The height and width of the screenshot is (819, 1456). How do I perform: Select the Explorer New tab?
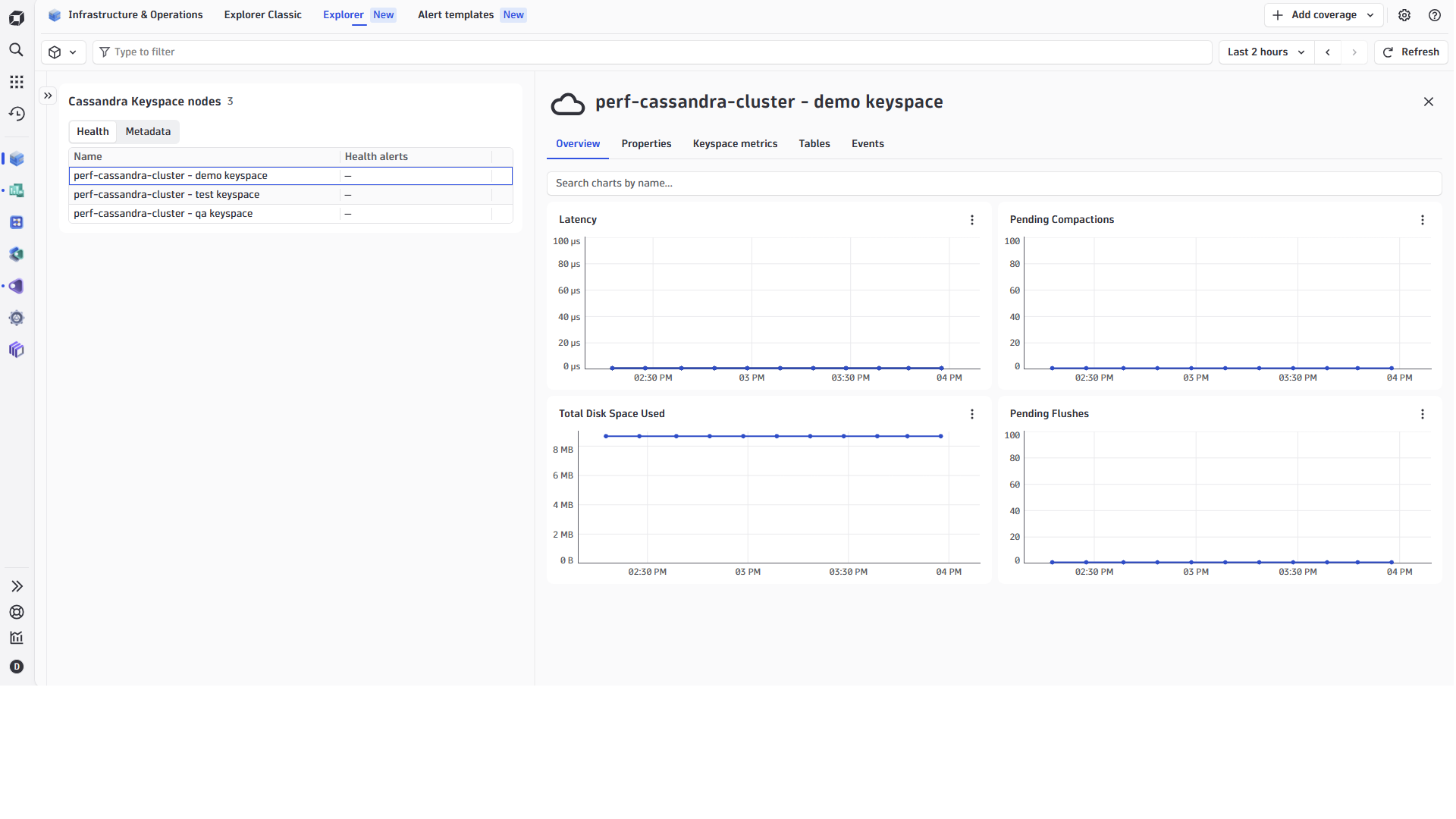click(x=359, y=15)
